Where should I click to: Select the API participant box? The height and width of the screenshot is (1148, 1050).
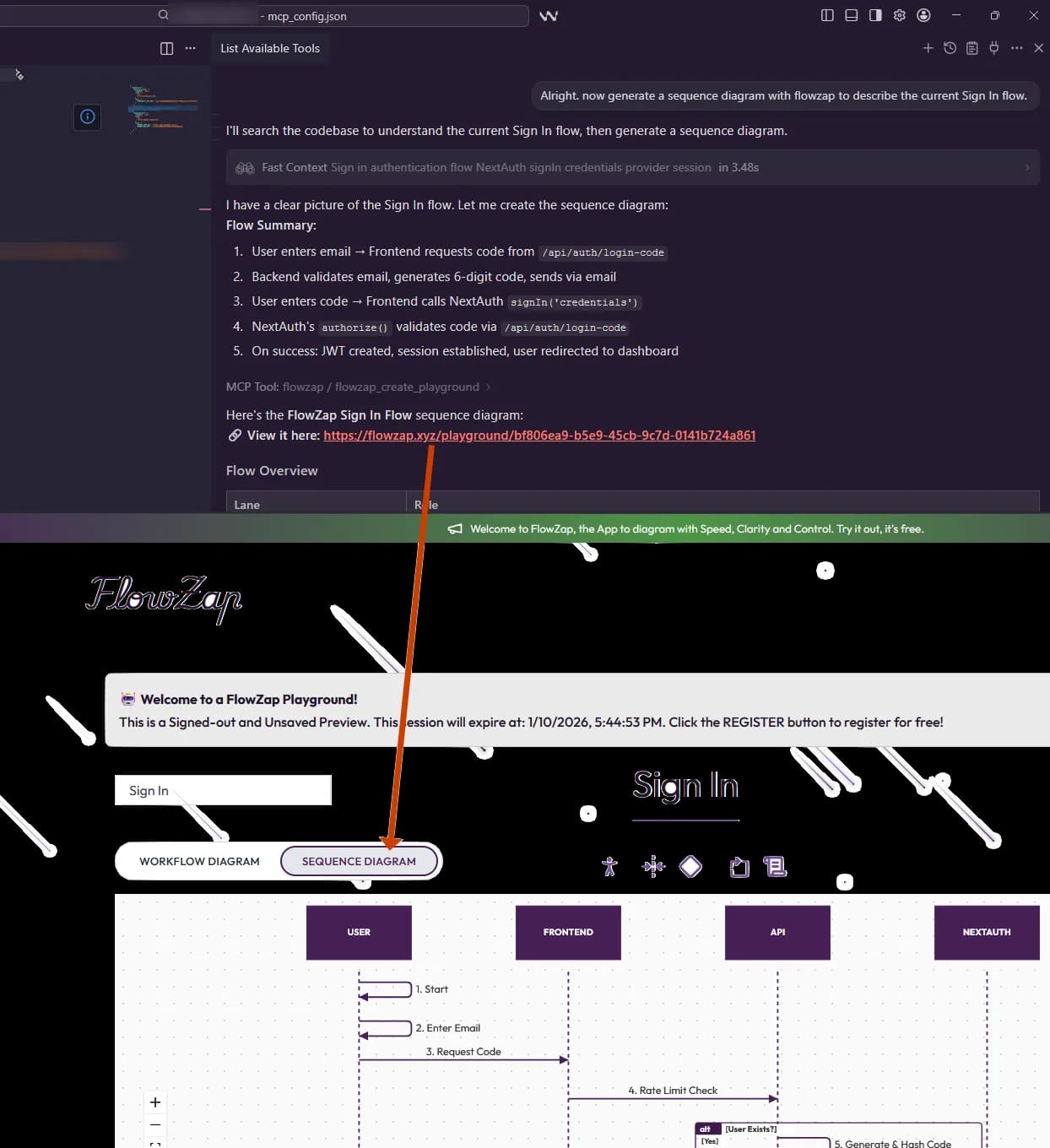click(x=777, y=932)
